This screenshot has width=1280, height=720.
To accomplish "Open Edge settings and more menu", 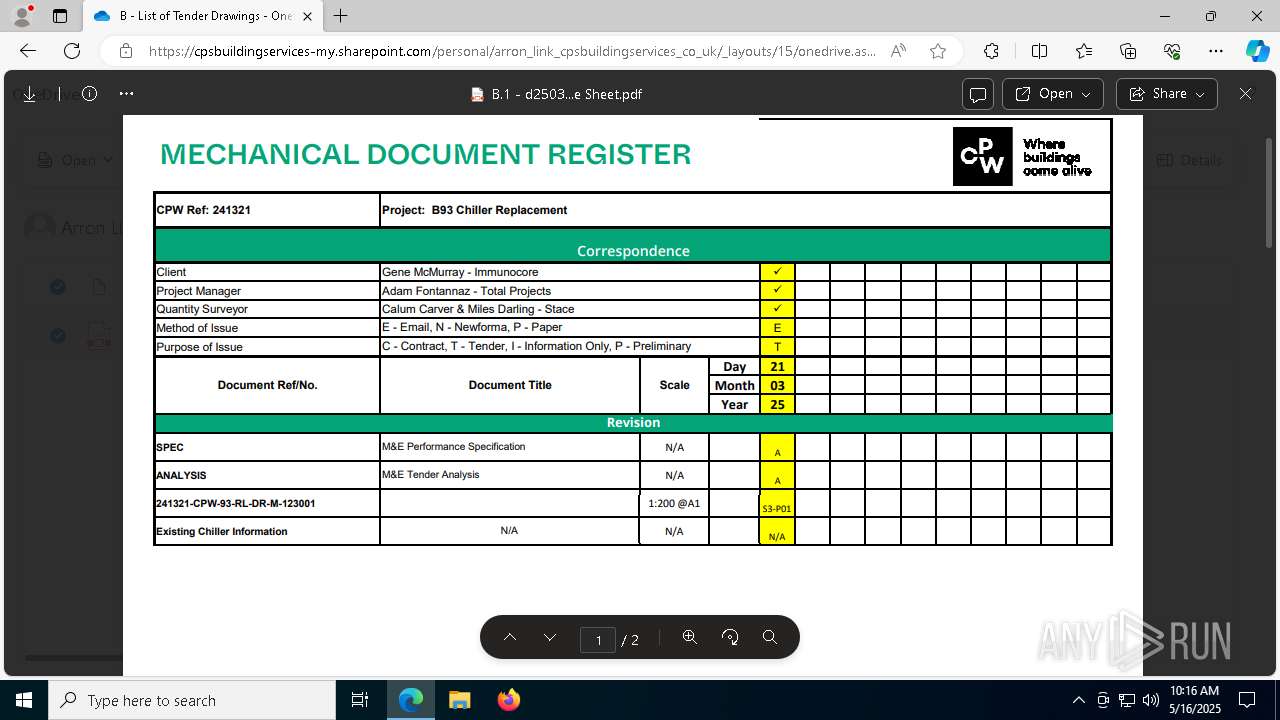I will [1216, 51].
